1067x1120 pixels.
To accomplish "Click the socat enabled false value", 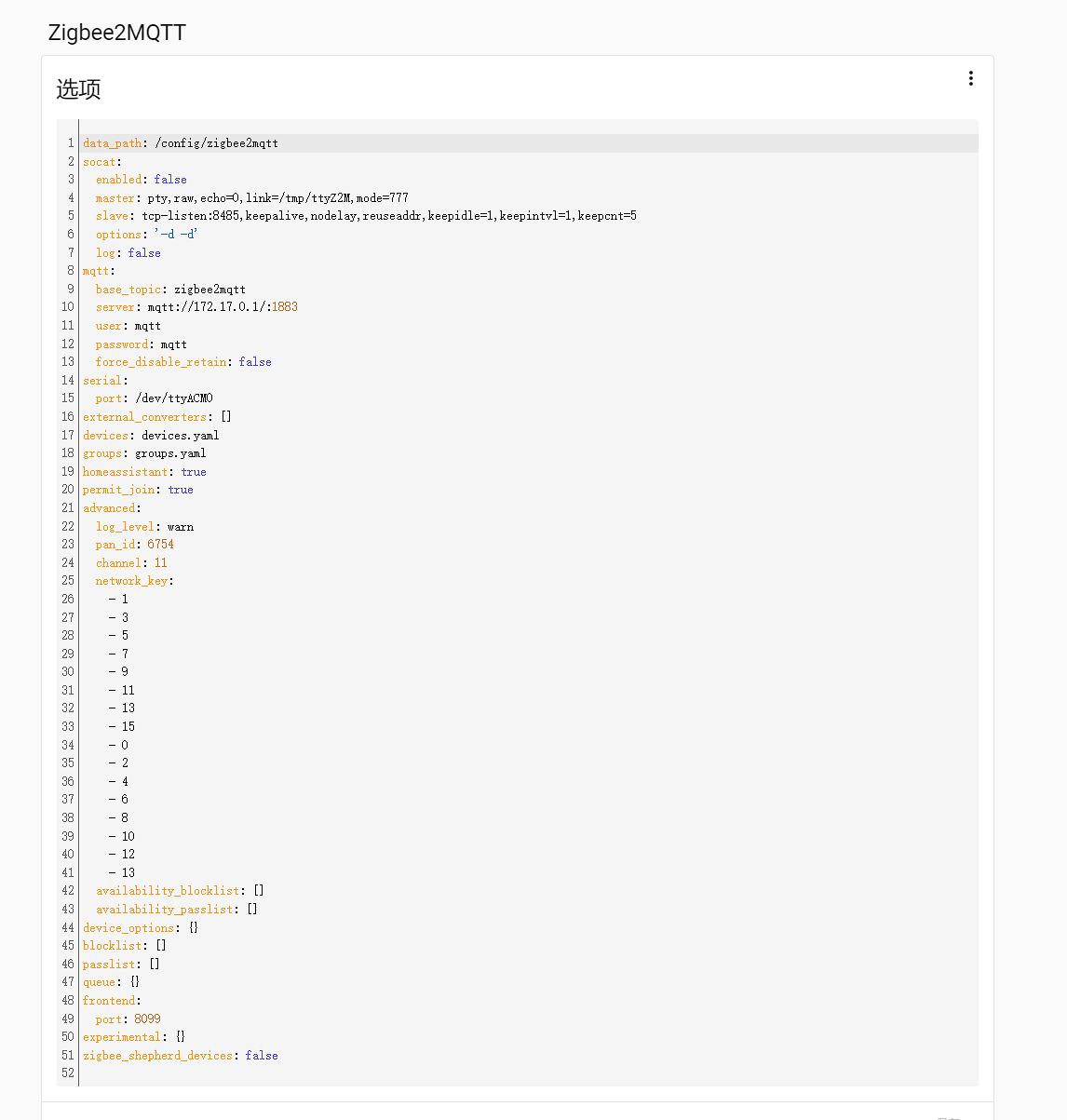I will pos(170,180).
